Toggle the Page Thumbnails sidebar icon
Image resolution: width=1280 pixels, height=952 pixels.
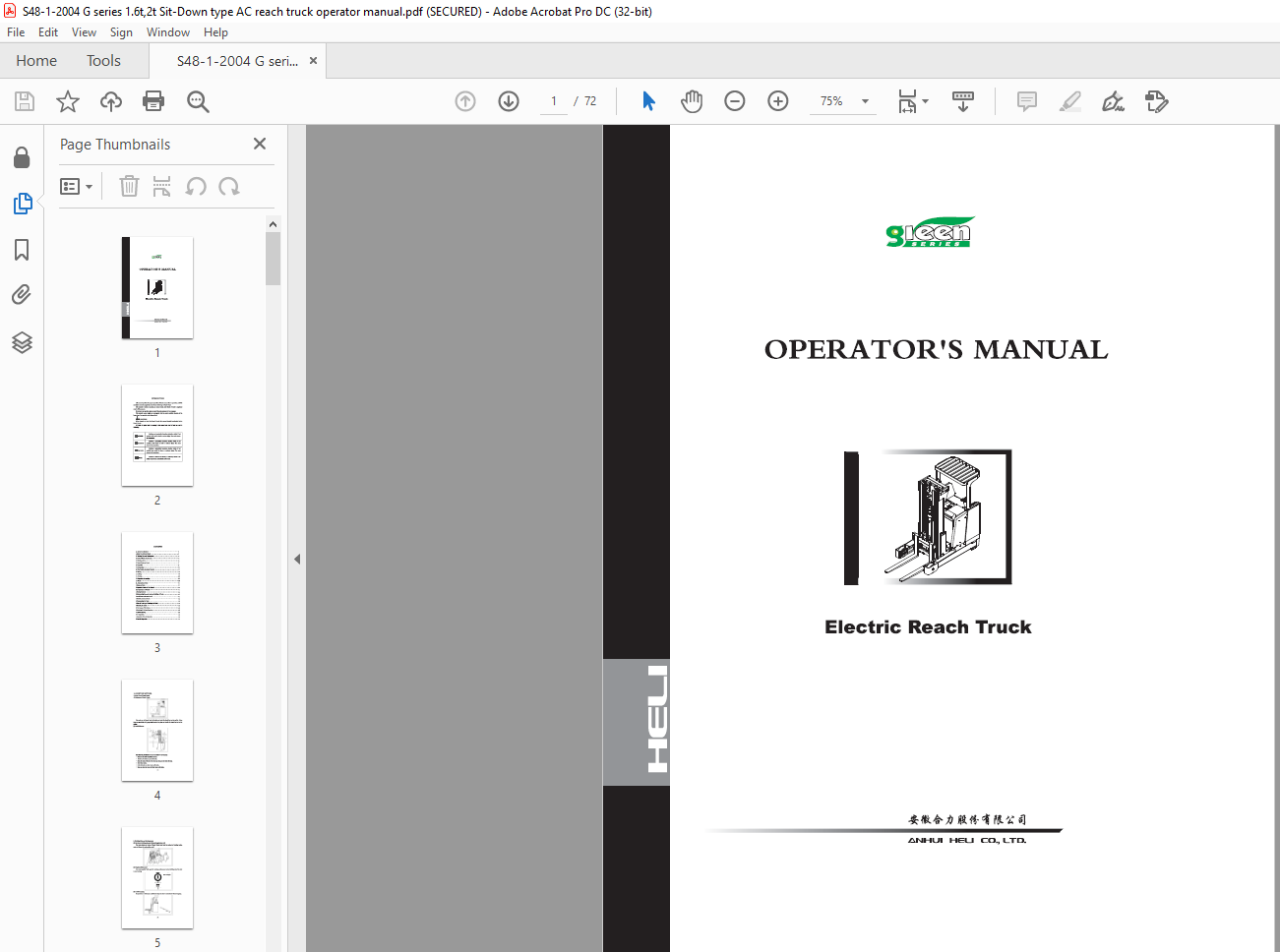click(x=22, y=204)
